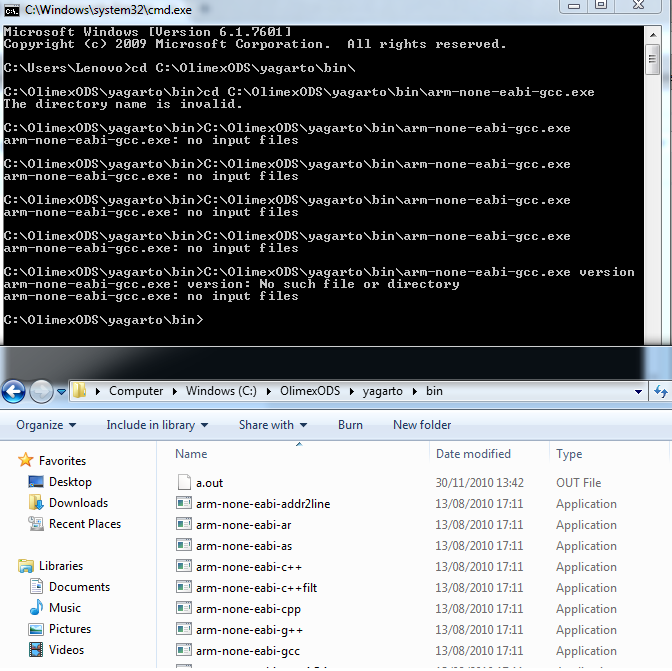Select arm-none-eabi-addr2line file name

coord(263,504)
